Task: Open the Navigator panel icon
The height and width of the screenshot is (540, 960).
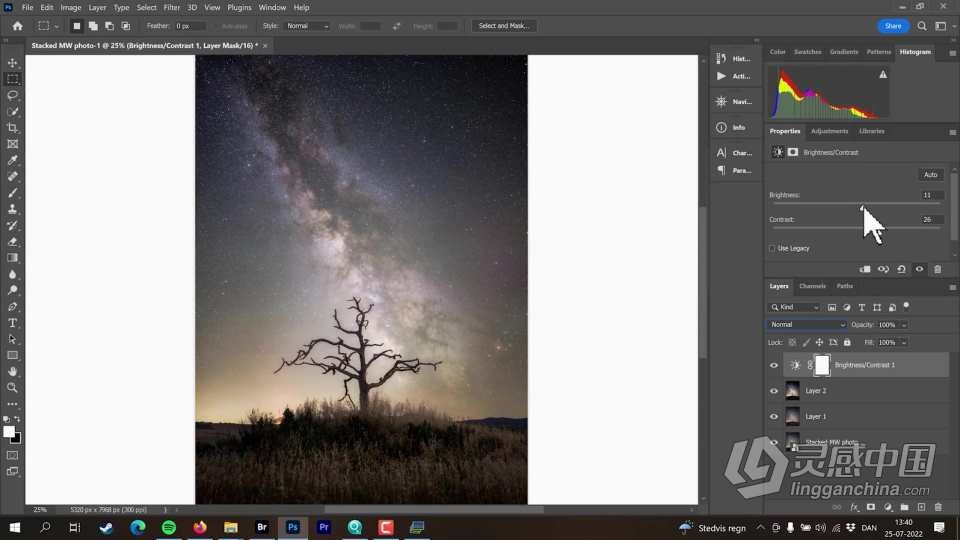Action: [x=721, y=102]
